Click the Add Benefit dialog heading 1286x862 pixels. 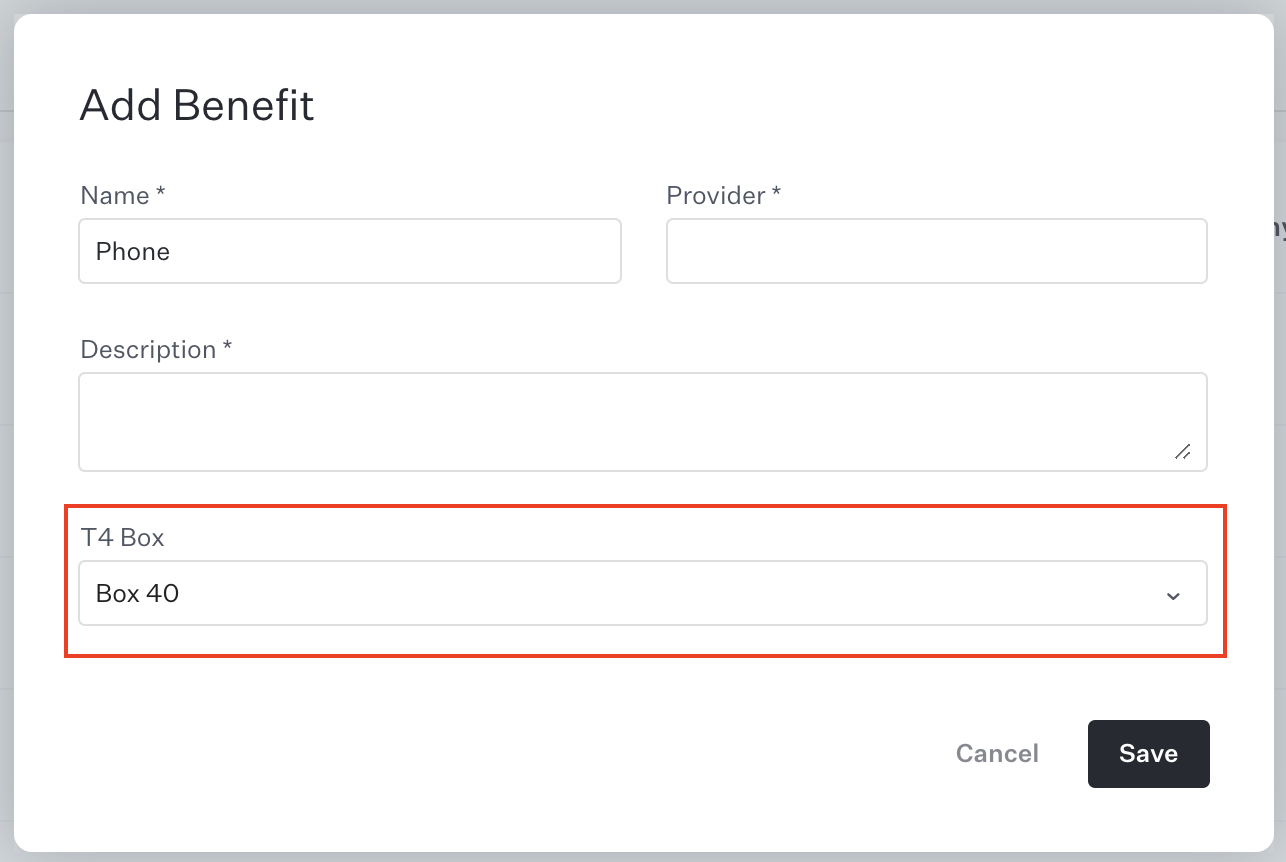pos(197,105)
